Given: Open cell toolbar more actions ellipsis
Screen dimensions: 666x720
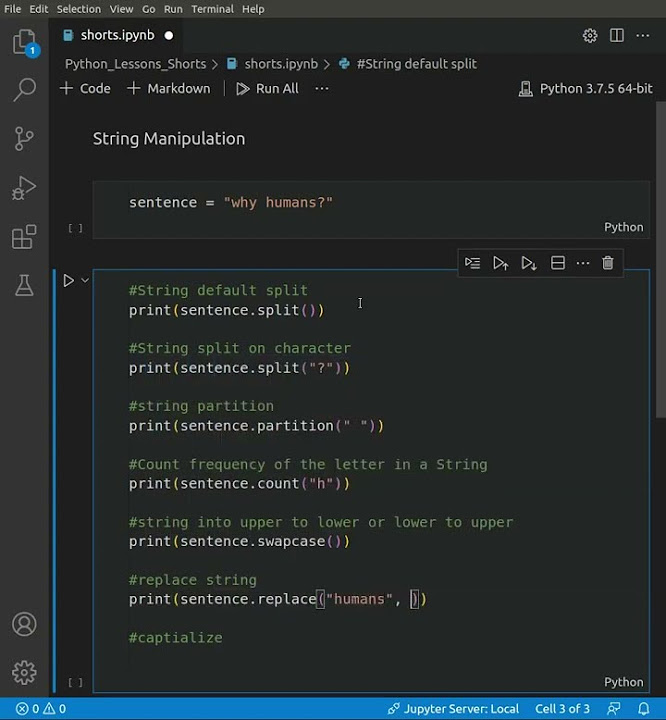Looking at the screenshot, I should 582,263.
